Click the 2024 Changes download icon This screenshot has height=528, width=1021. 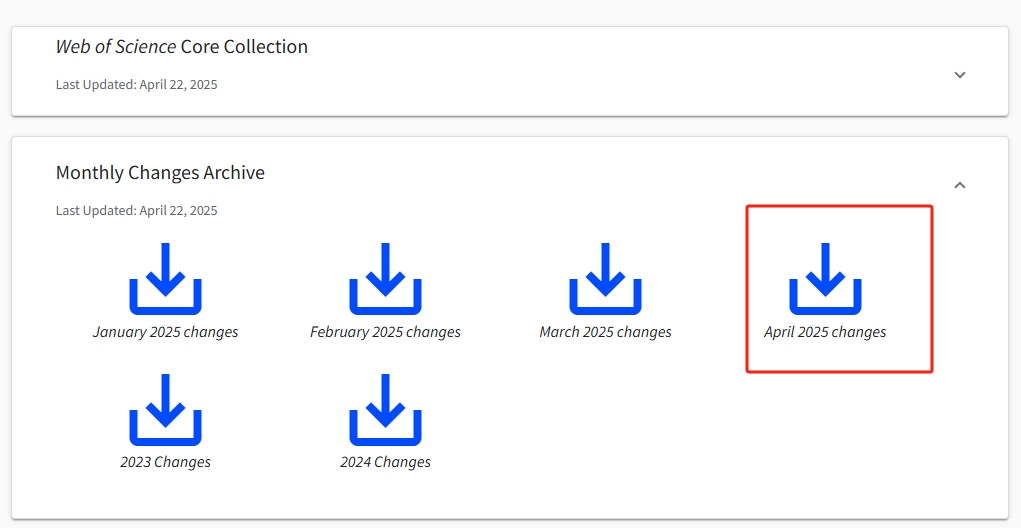coord(385,410)
